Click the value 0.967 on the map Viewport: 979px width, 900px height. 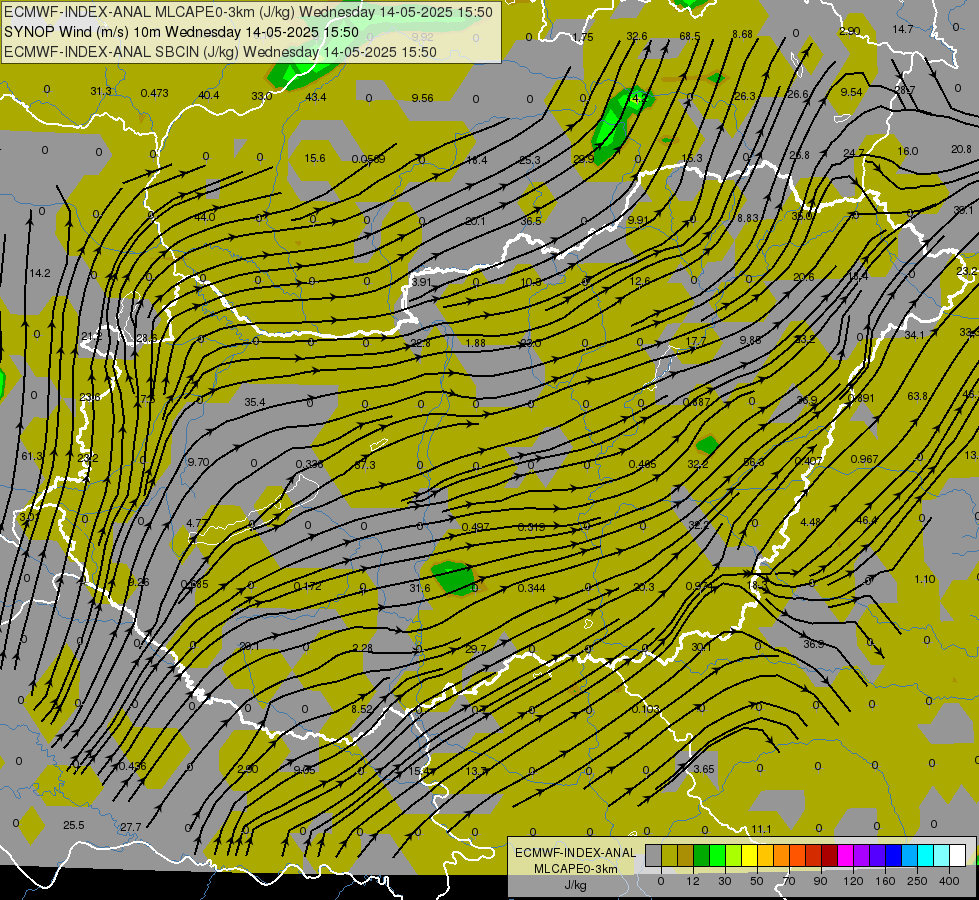tap(864, 459)
